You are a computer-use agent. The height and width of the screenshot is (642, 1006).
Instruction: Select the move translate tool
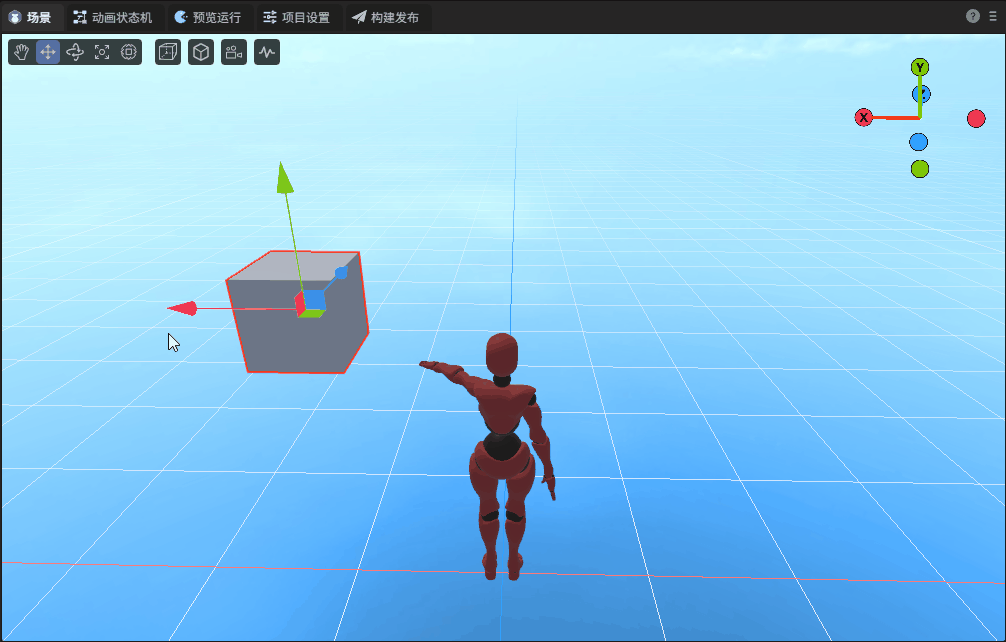(48, 52)
